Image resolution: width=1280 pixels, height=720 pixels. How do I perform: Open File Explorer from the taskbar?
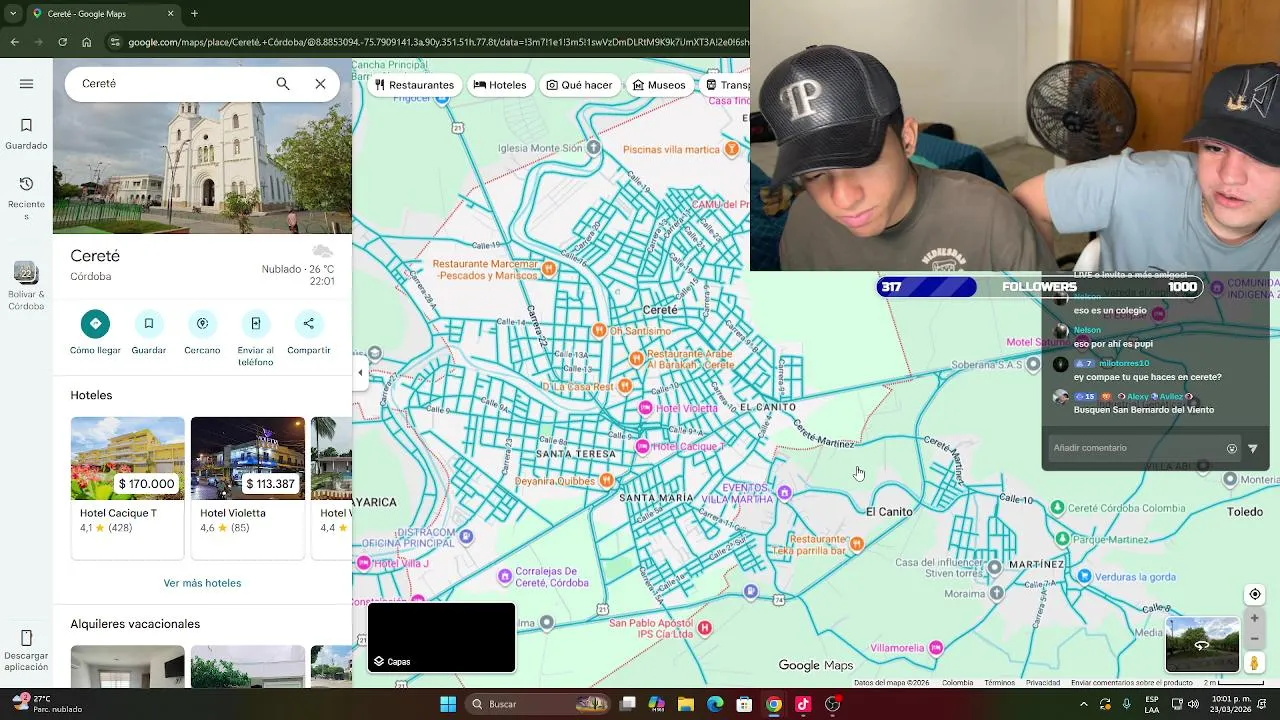point(686,704)
